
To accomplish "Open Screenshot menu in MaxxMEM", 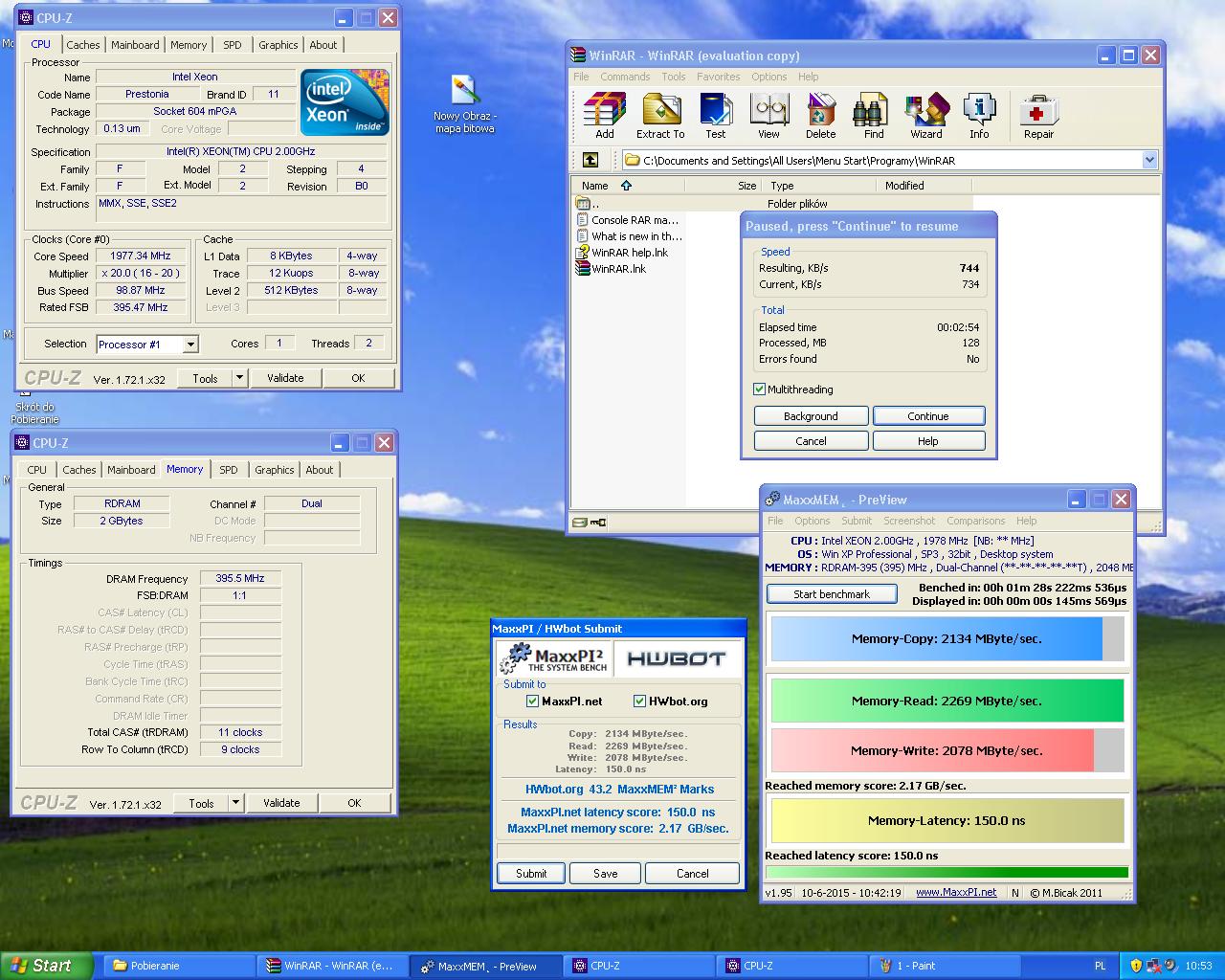I will pyautogui.click(x=909, y=521).
